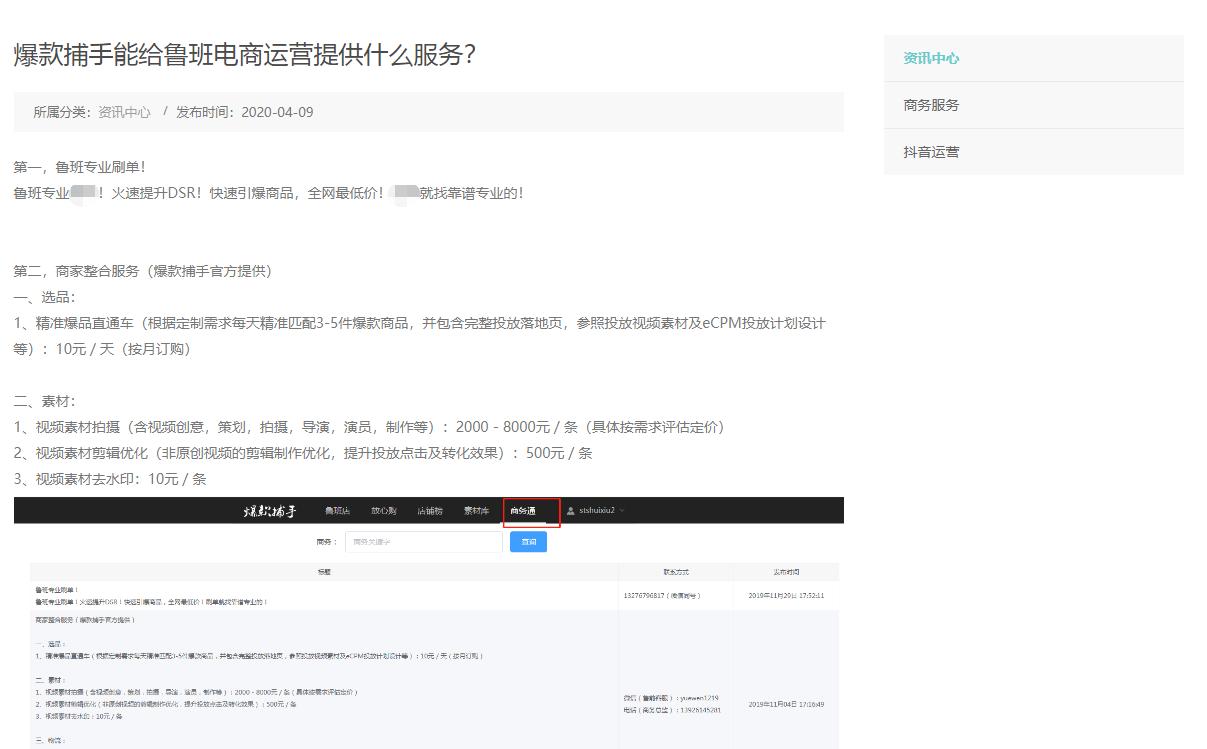Expand the 资讯中心 sidebar section

tap(930, 58)
